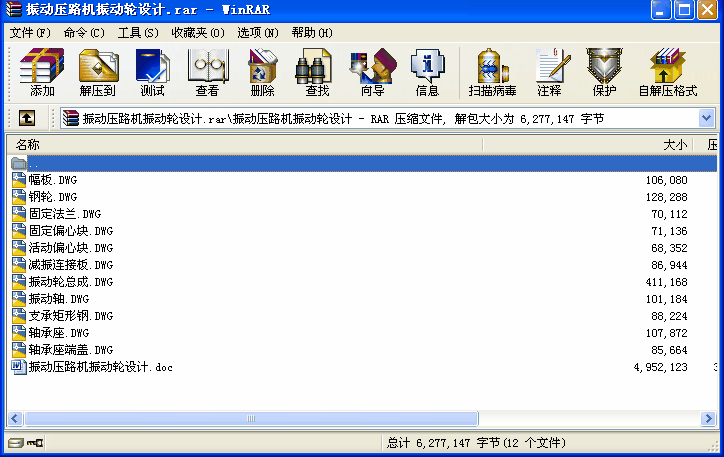The height and width of the screenshot is (457, 724).
Task: Click the 解压到 (Extract To) icon
Action: 97,72
